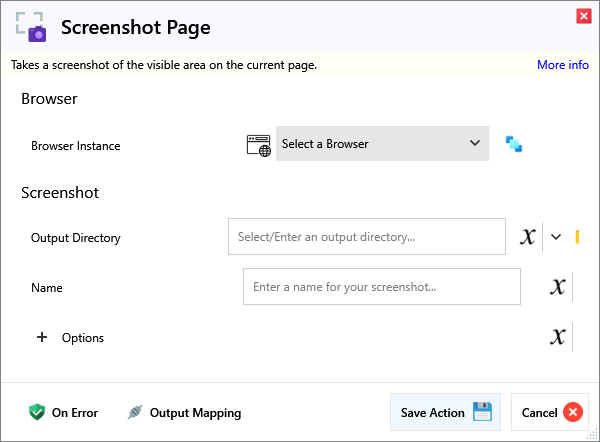Click the floppy disk save icon

[x=482, y=412]
